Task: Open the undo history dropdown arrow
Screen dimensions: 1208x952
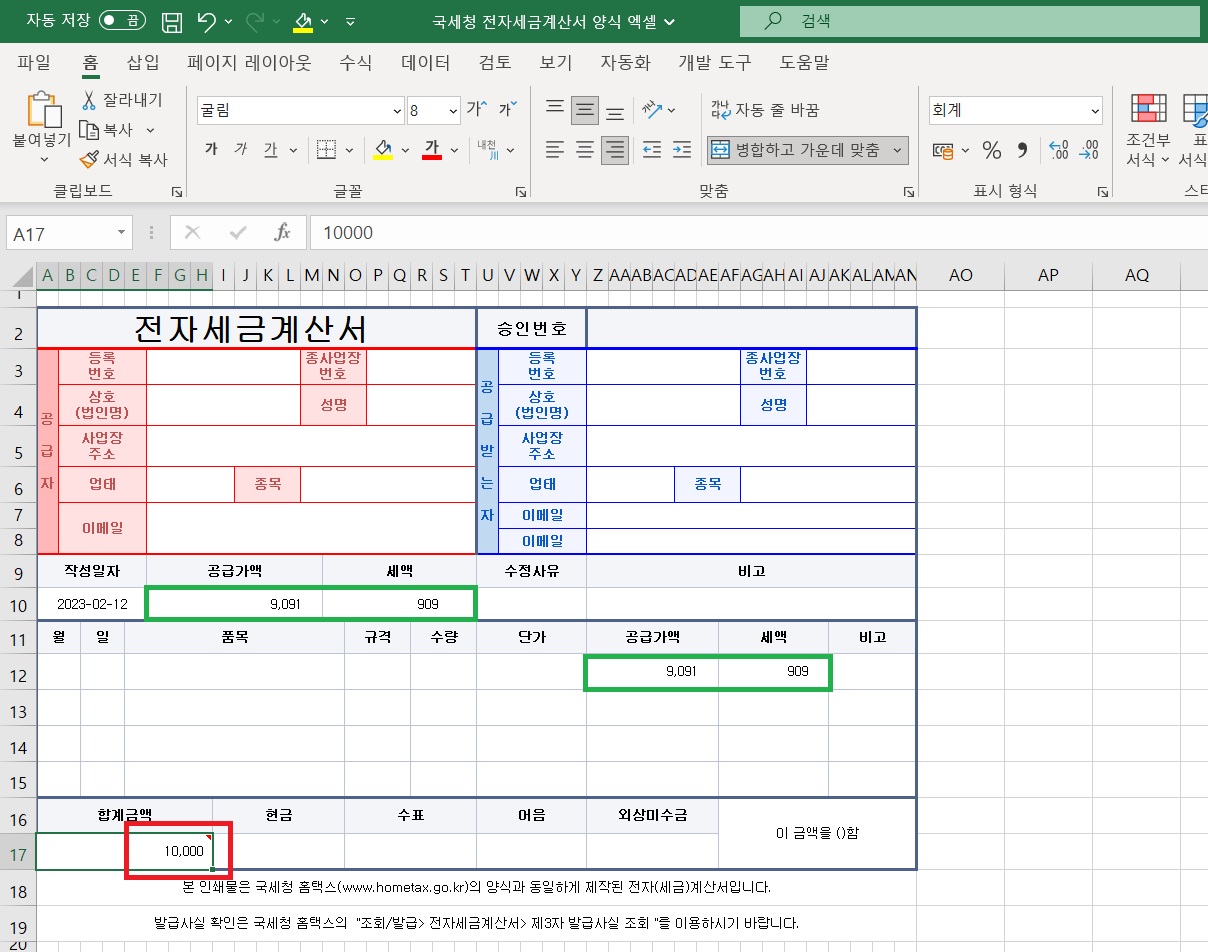Action: (x=229, y=22)
